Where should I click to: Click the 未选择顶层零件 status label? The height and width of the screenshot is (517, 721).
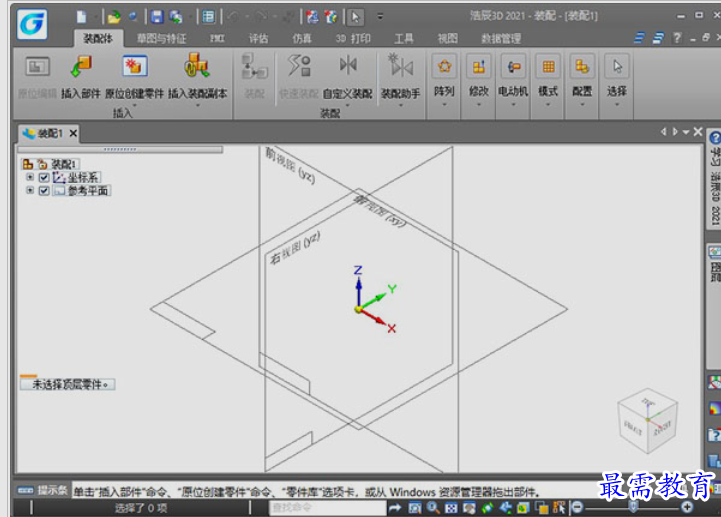68,385
